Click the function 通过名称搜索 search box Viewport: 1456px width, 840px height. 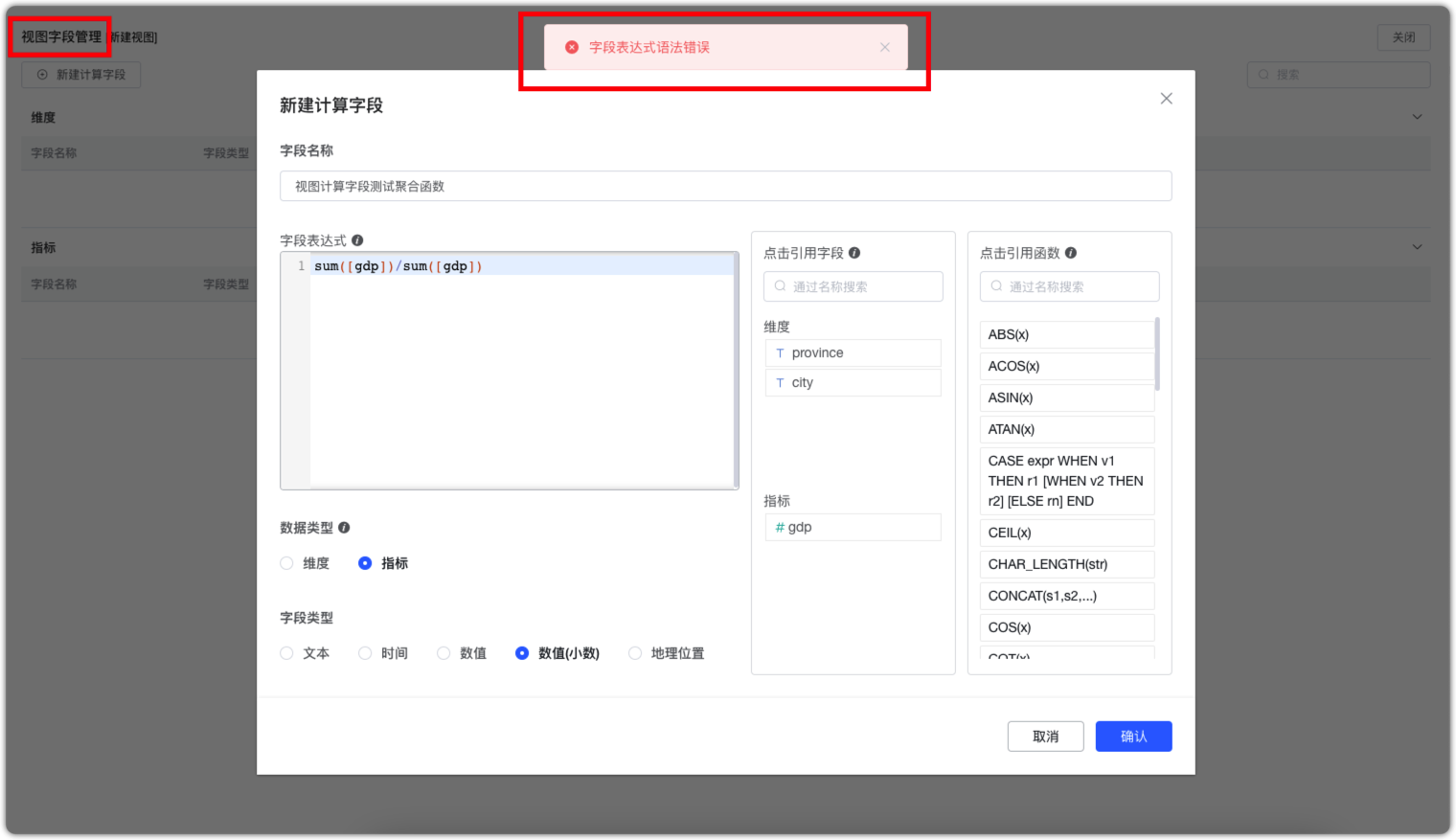point(1070,286)
